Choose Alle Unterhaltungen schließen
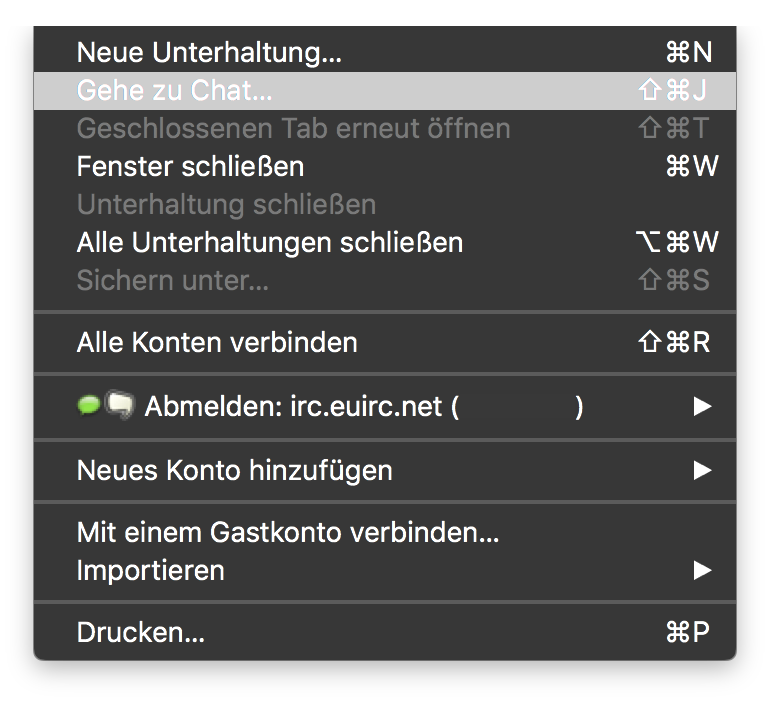Viewport: 770px width, 702px height. (x=269, y=242)
